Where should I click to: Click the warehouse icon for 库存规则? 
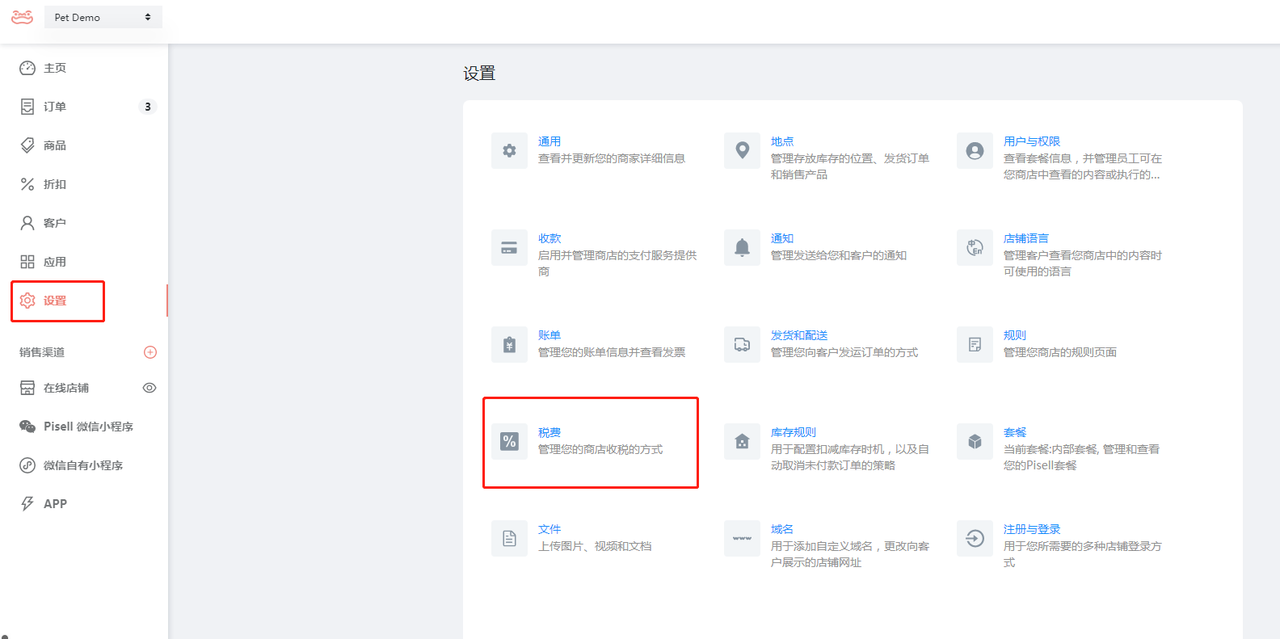coord(742,441)
